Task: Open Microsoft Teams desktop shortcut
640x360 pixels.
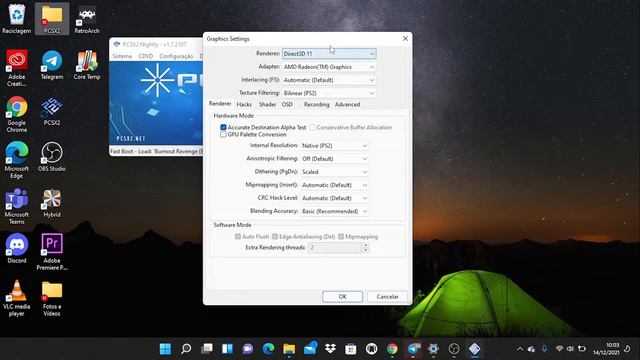Action: tap(16, 206)
